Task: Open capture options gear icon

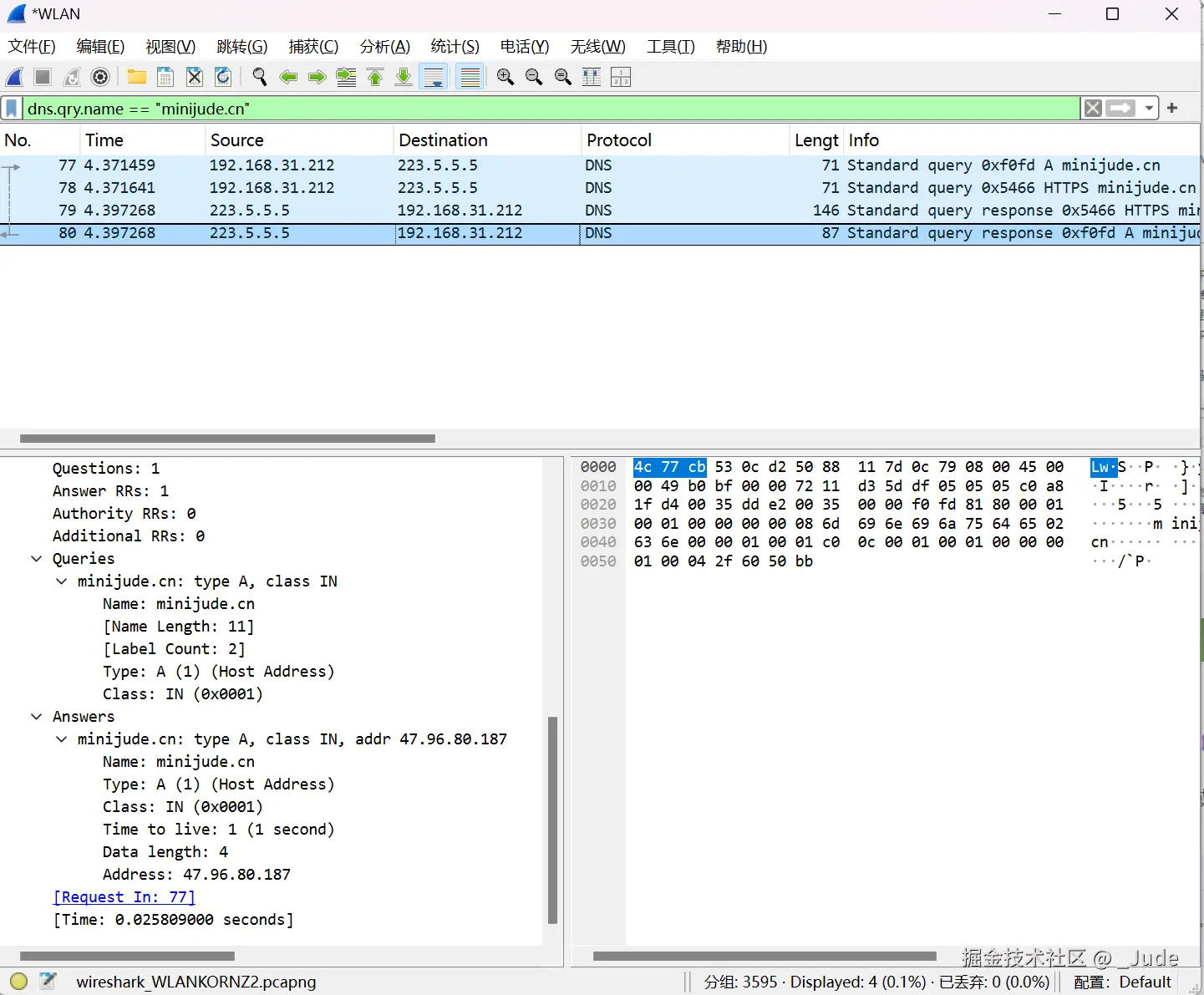Action: pyautogui.click(x=100, y=77)
